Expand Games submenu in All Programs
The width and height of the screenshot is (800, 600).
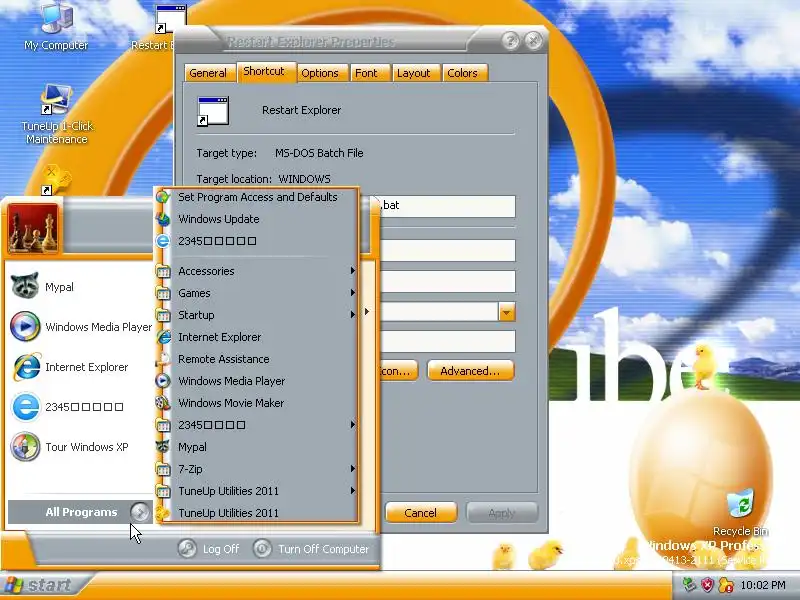pyautogui.click(x=257, y=293)
